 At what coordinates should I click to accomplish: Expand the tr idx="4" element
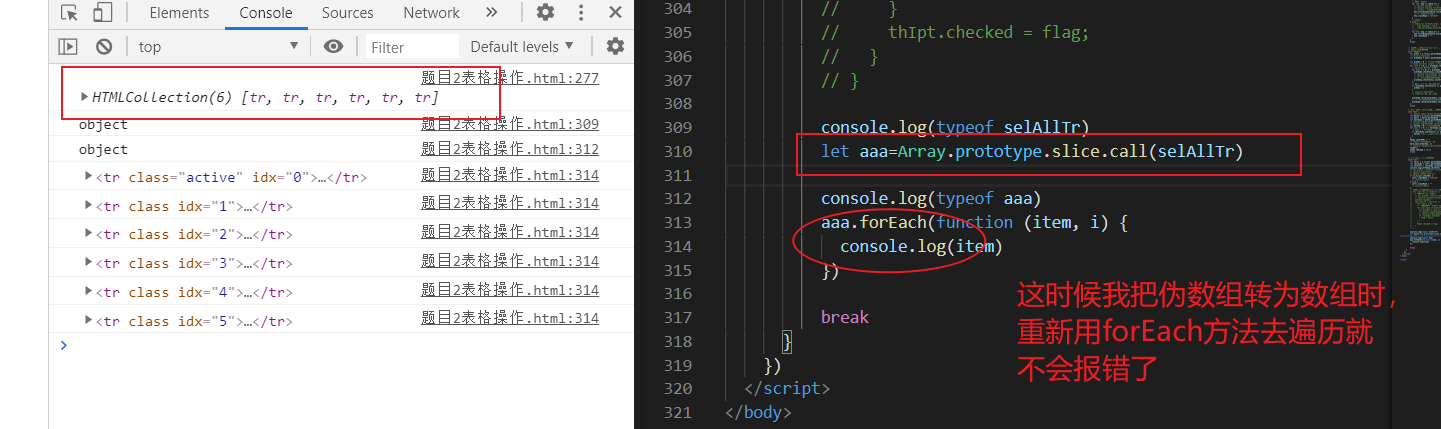(x=89, y=291)
